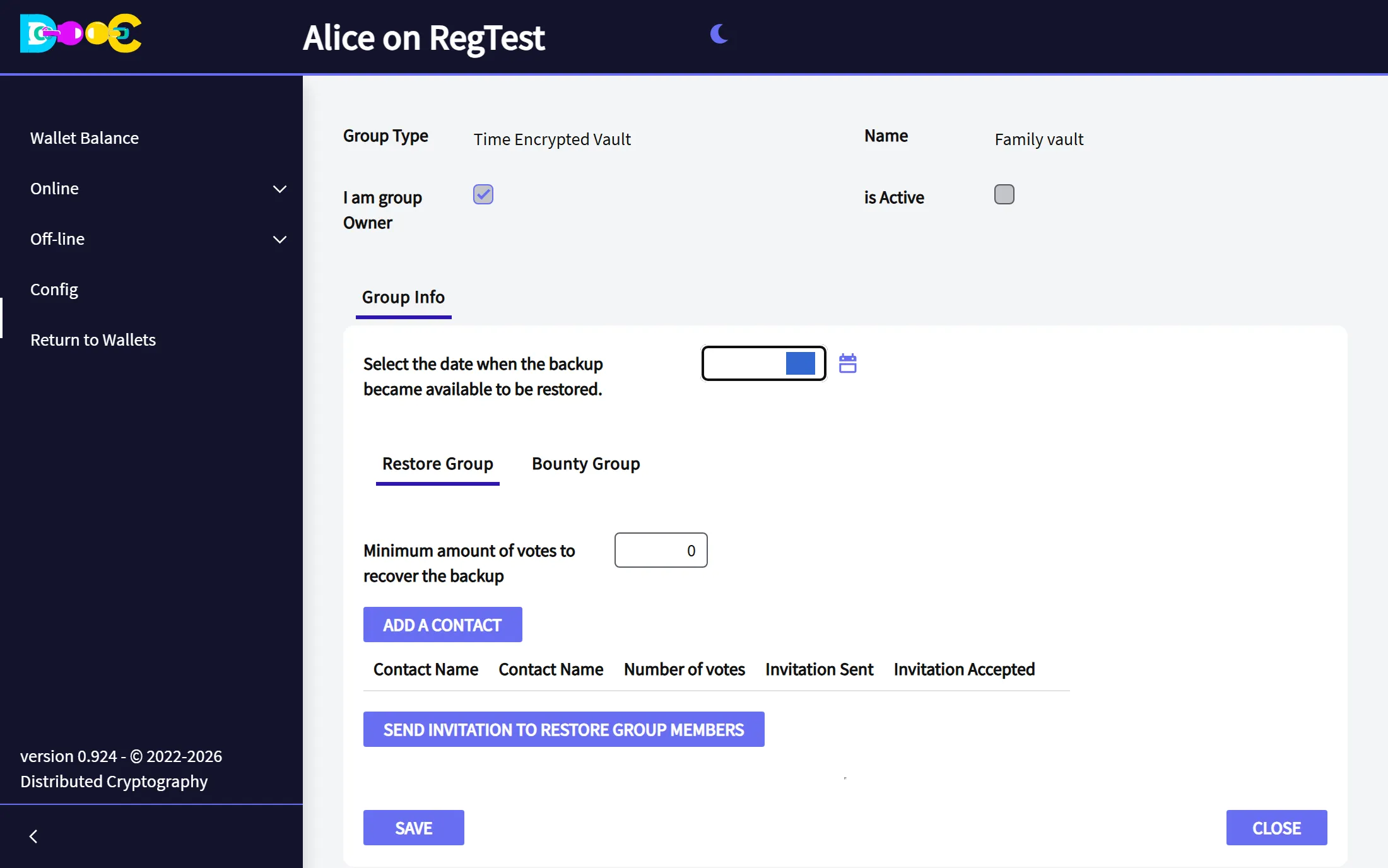This screenshot has width=1388, height=868.
Task: Open Wallet Balance in sidebar
Action: coord(85,138)
